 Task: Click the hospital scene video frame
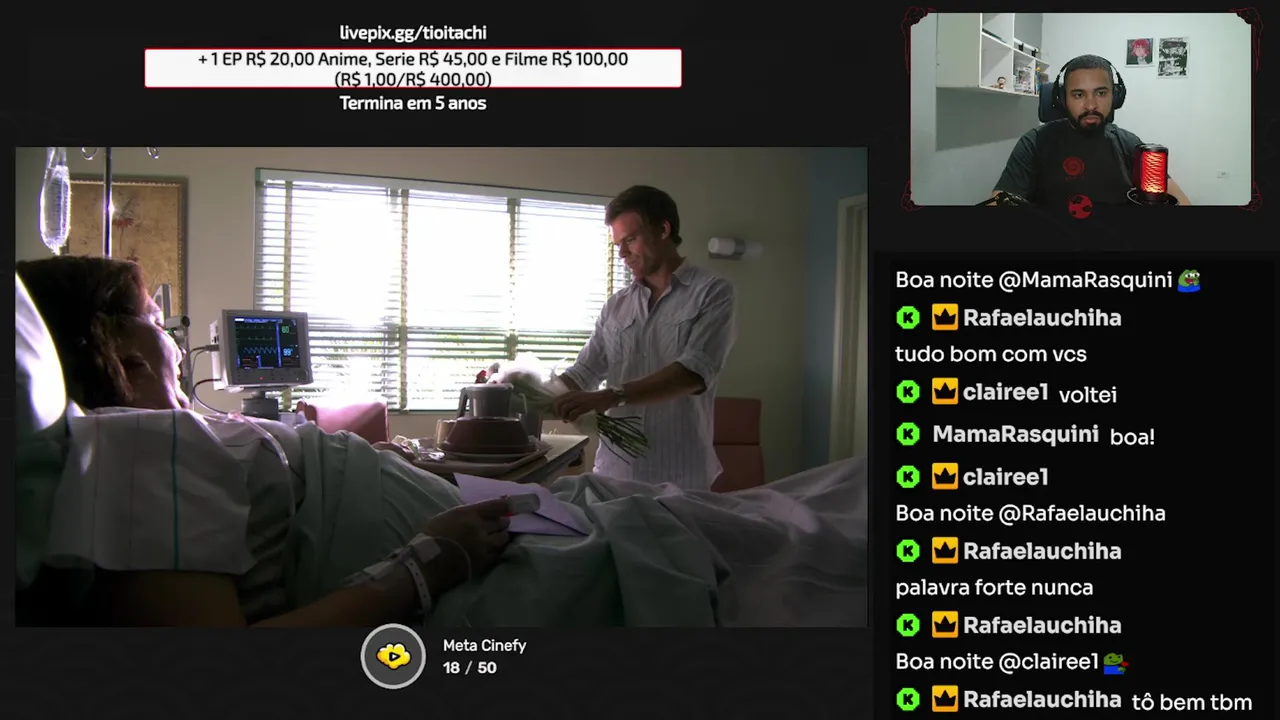[441, 387]
